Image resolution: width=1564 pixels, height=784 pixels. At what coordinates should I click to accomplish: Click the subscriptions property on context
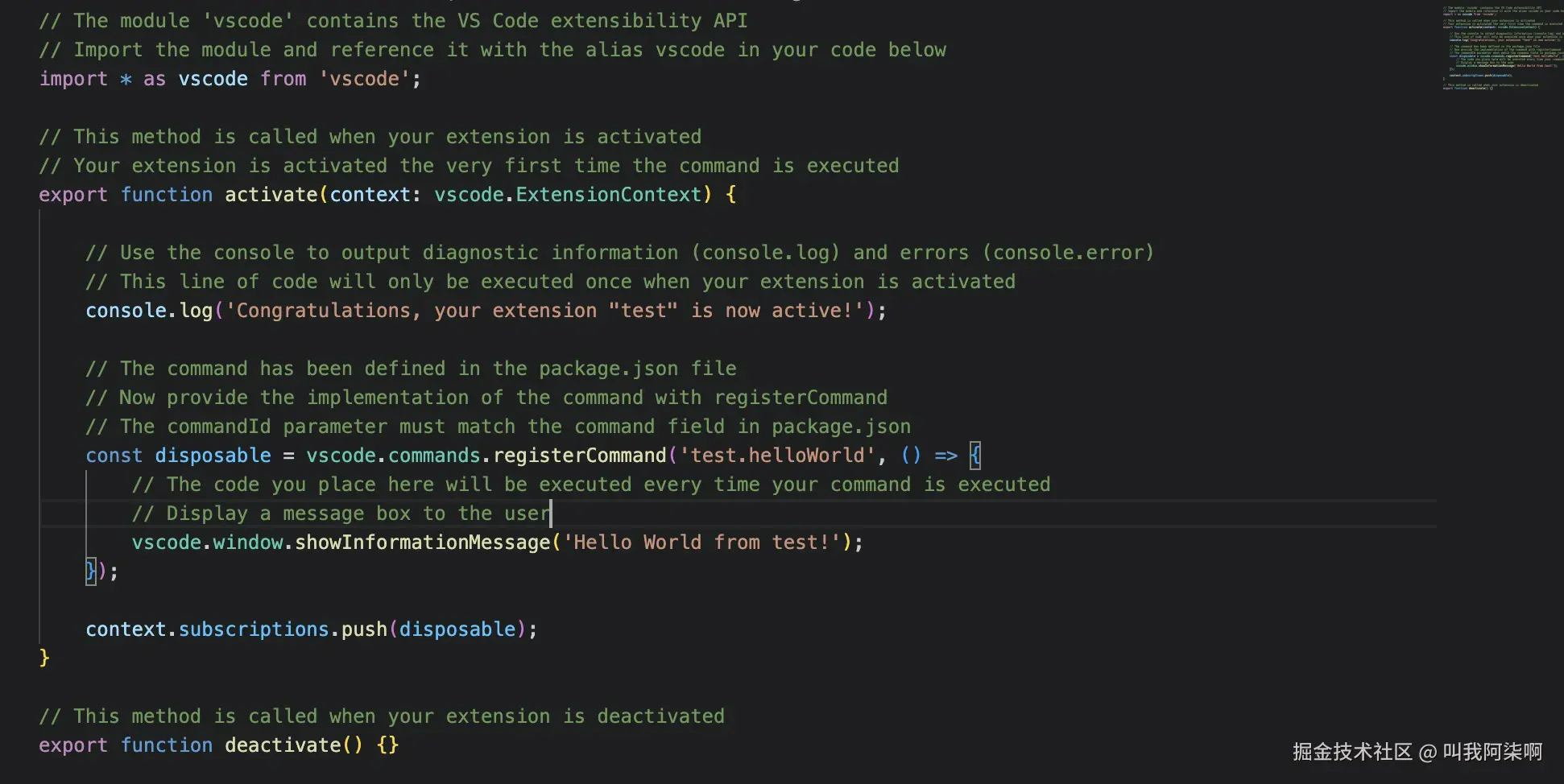[254, 629]
